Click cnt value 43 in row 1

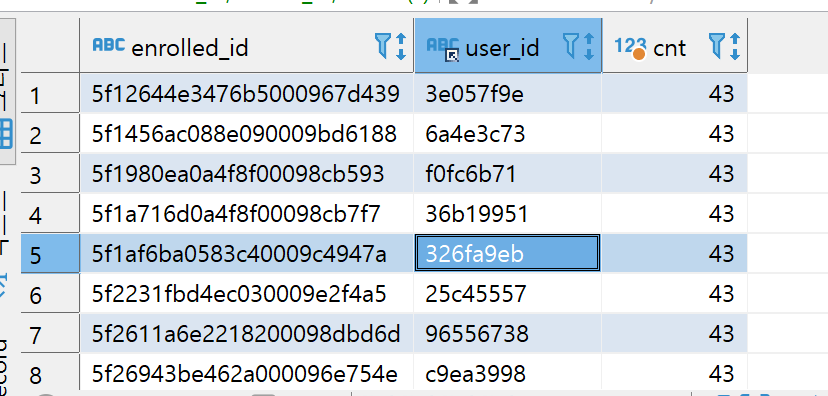(x=674, y=94)
